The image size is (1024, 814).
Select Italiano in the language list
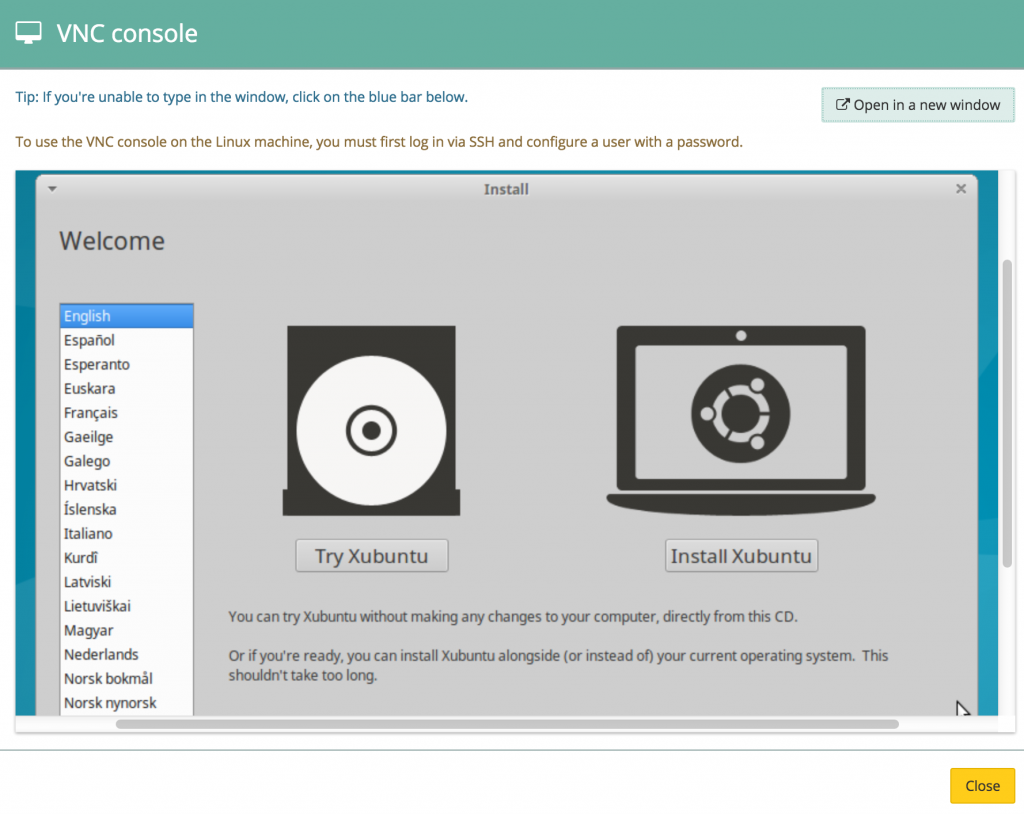tap(127, 534)
